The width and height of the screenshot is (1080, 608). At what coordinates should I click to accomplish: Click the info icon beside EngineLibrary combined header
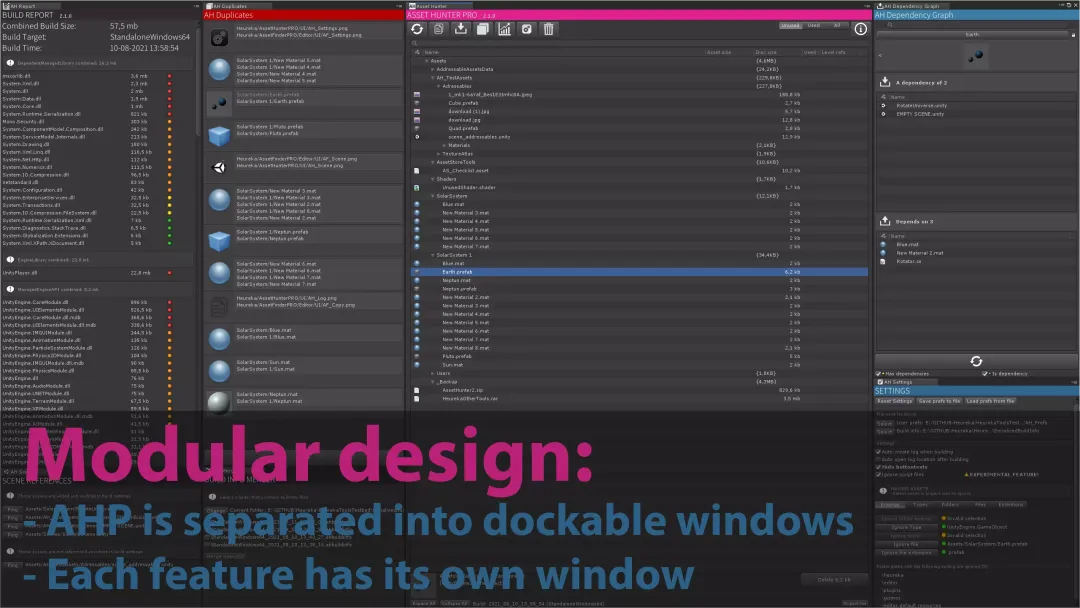[x=10, y=260]
